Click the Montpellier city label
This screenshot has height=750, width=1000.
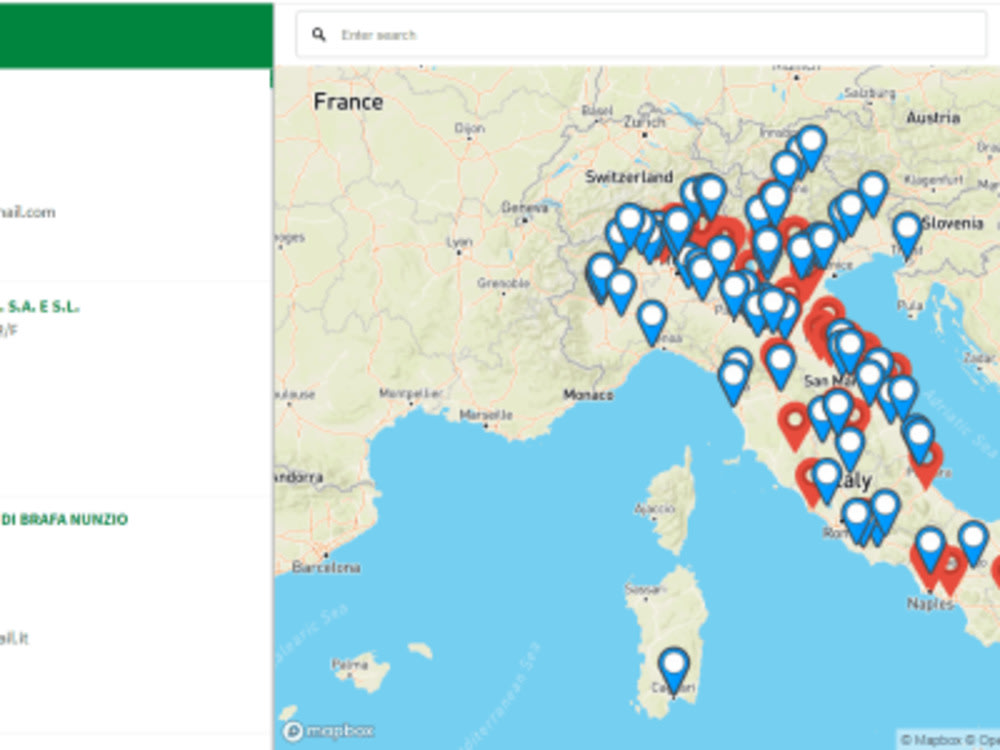411,393
